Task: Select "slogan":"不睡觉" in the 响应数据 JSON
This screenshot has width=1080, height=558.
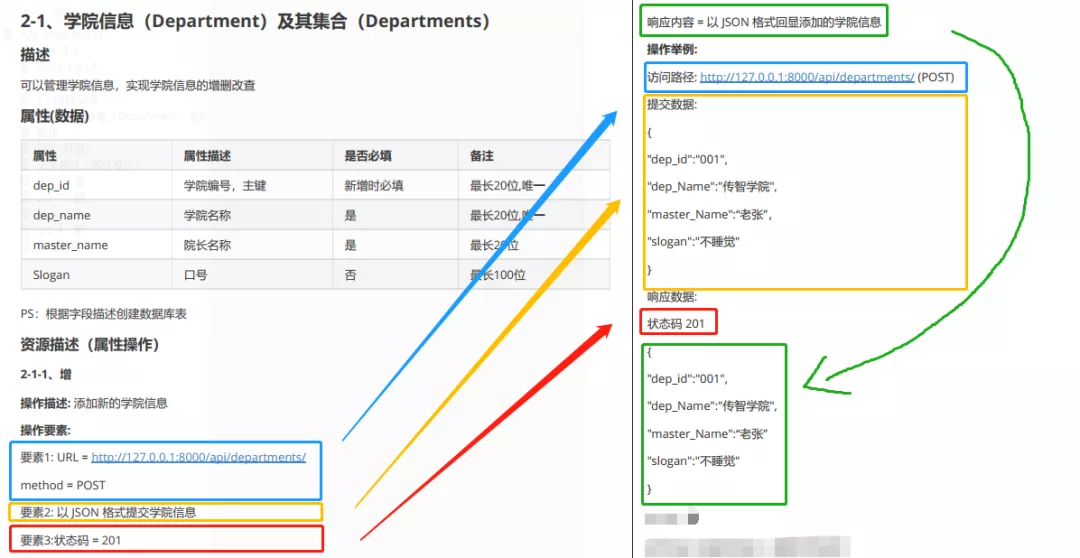Action: pos(694,462)
